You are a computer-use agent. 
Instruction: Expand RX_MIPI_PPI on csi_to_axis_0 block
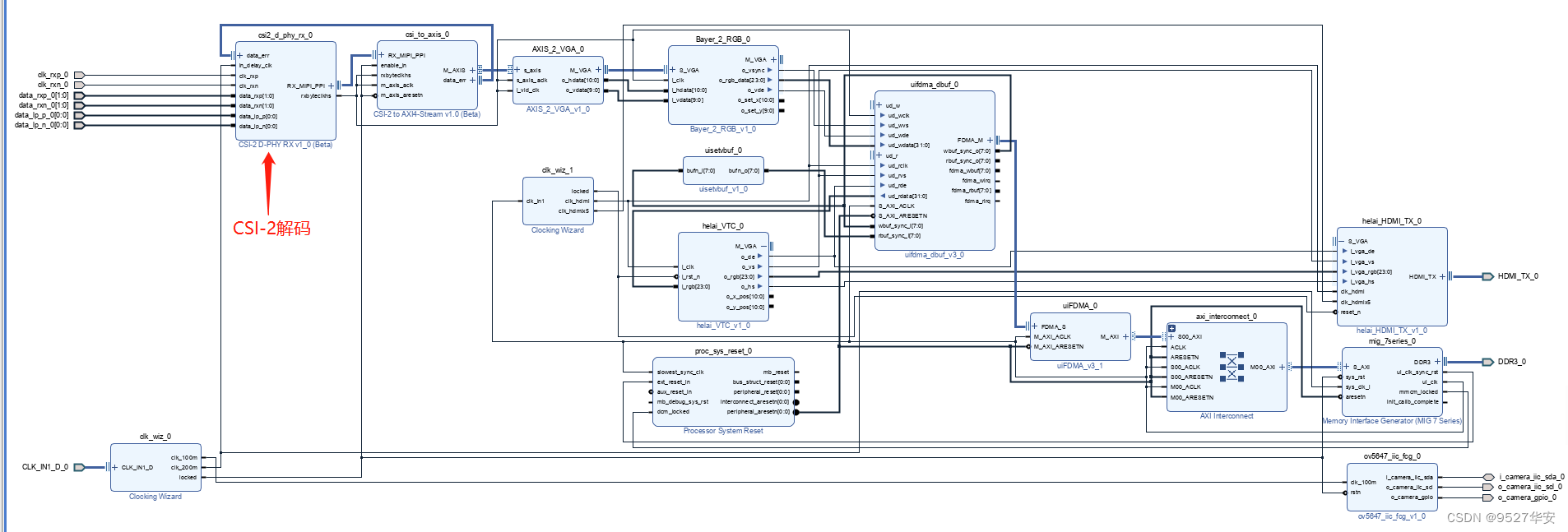tap(382, 55)
